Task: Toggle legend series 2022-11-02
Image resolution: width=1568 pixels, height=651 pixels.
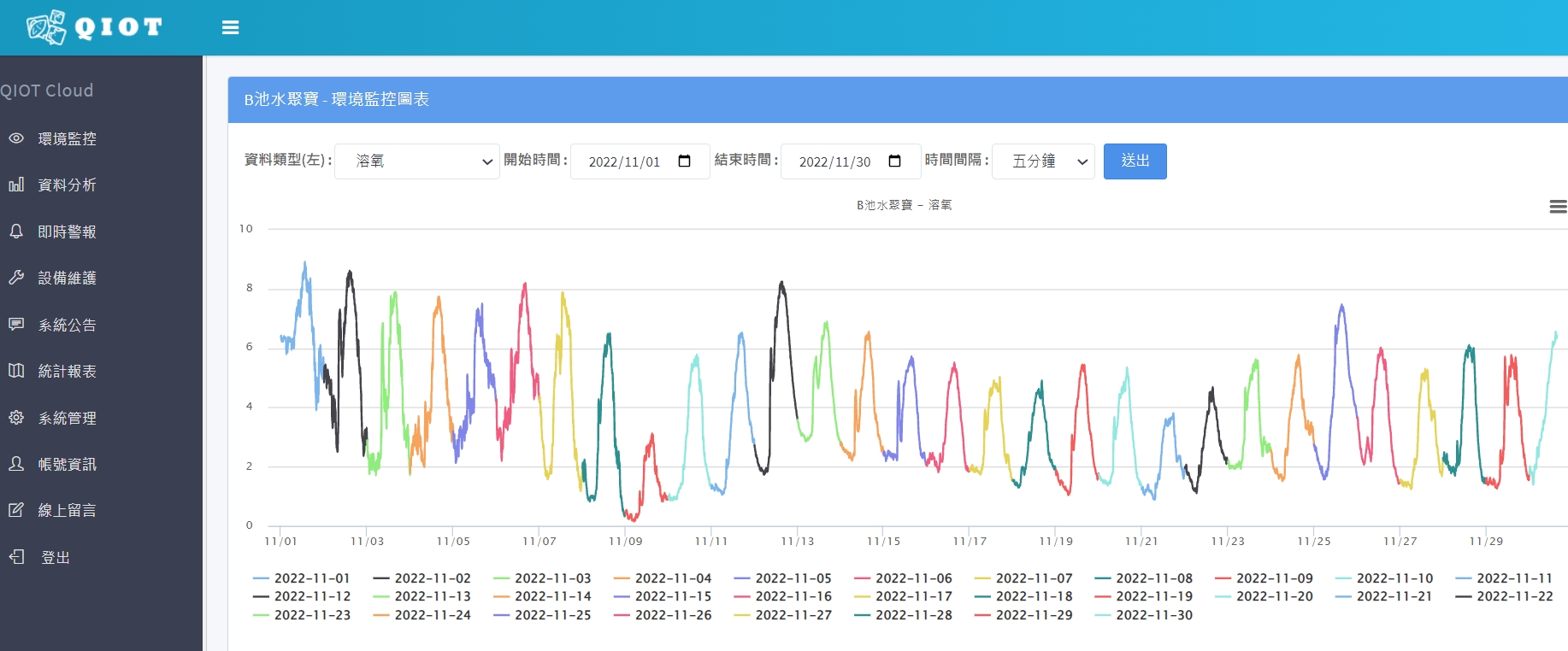Action: pos(422,578)
